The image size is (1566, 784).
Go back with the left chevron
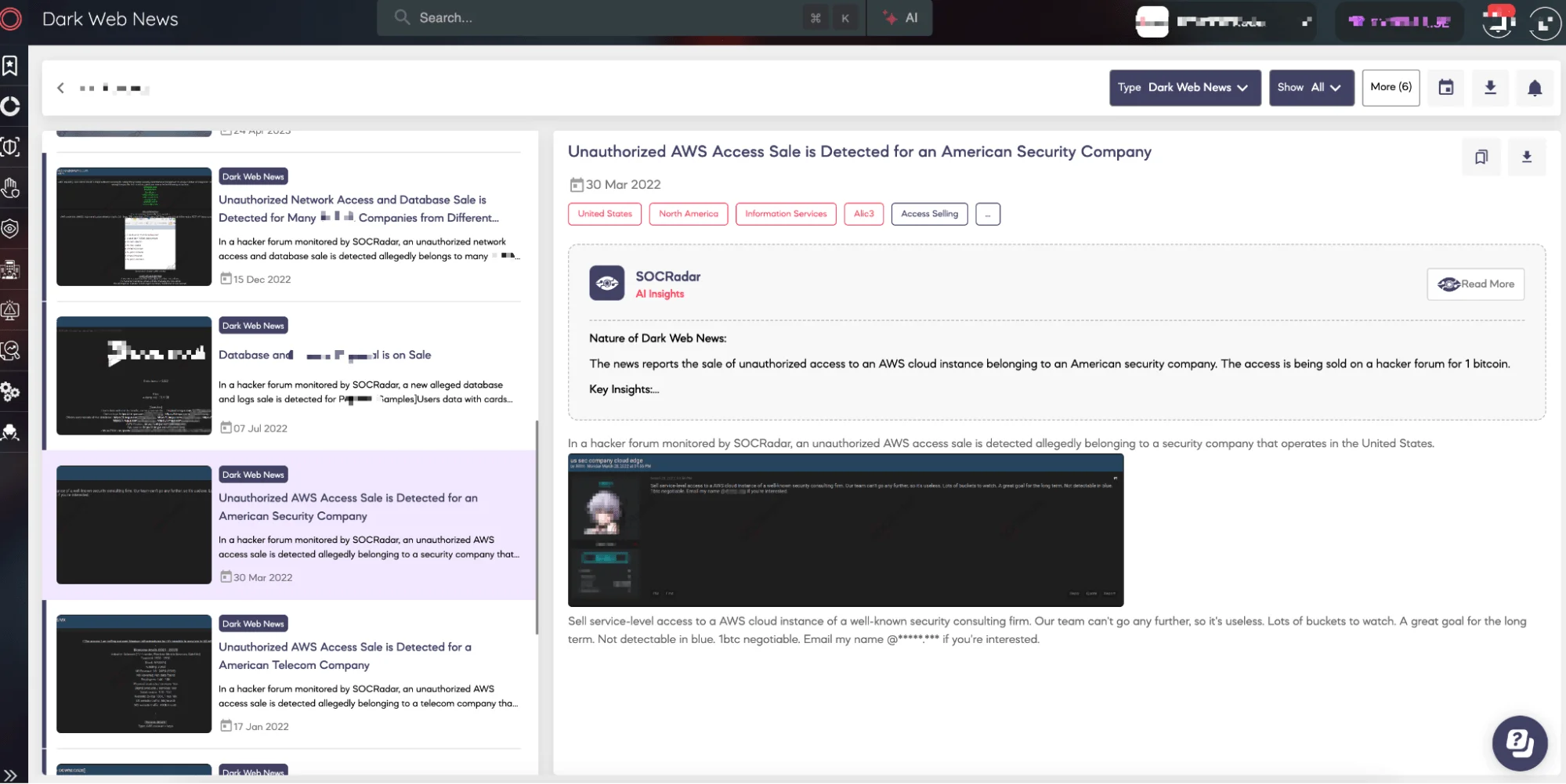pyautogui.click(x=60, y=88)
